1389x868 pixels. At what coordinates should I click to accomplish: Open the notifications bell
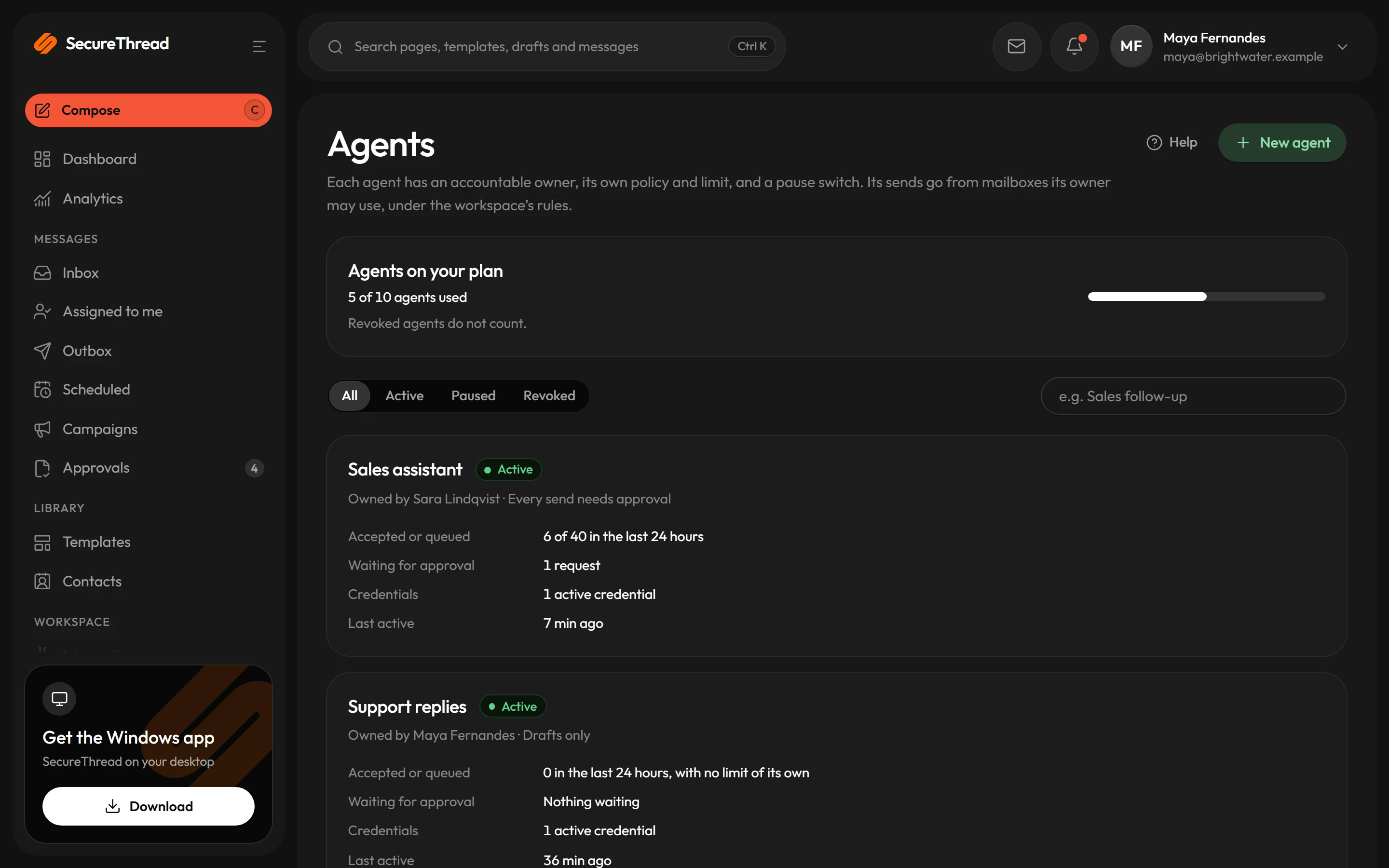(x=1074, y=46)
